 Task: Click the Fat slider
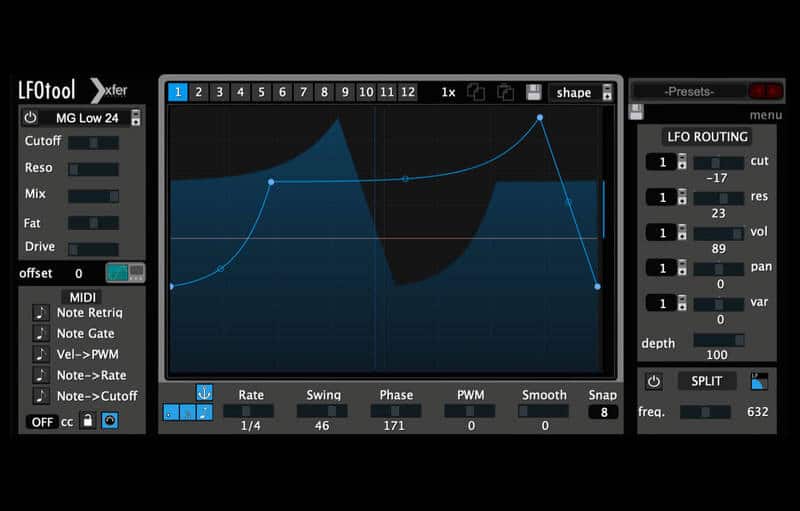click(93, 222)
